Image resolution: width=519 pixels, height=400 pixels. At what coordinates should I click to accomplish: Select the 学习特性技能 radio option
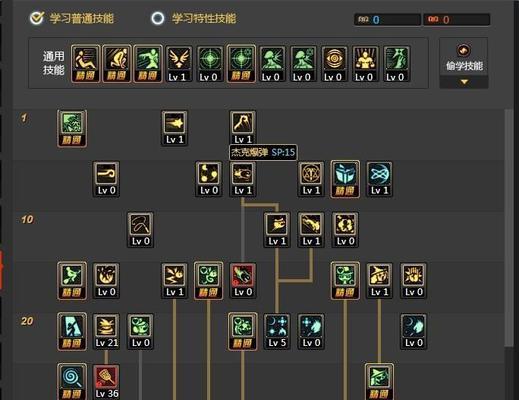coord(158,18)
